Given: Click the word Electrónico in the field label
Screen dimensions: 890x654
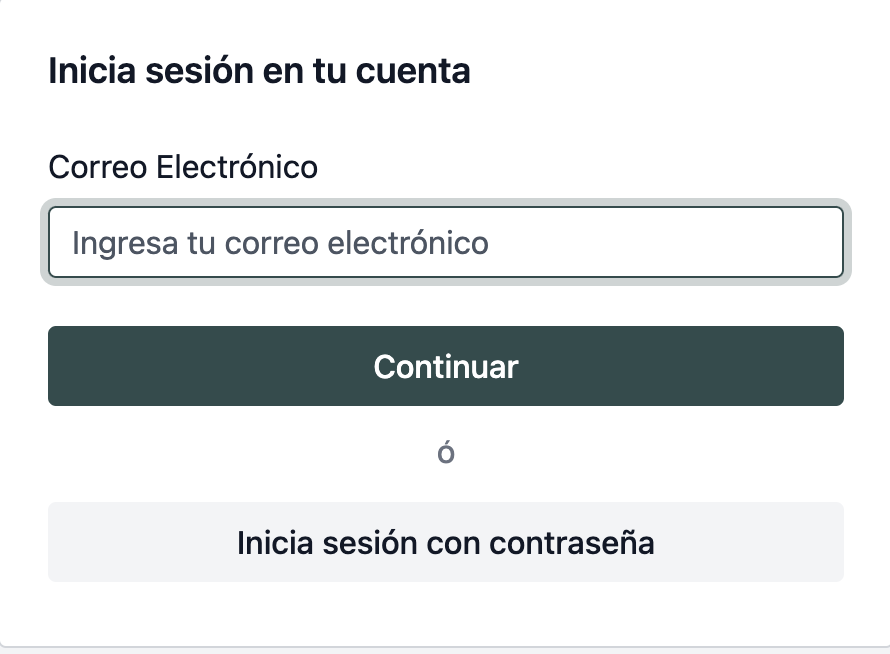Looking at the screenshot, I should [237, 167].
